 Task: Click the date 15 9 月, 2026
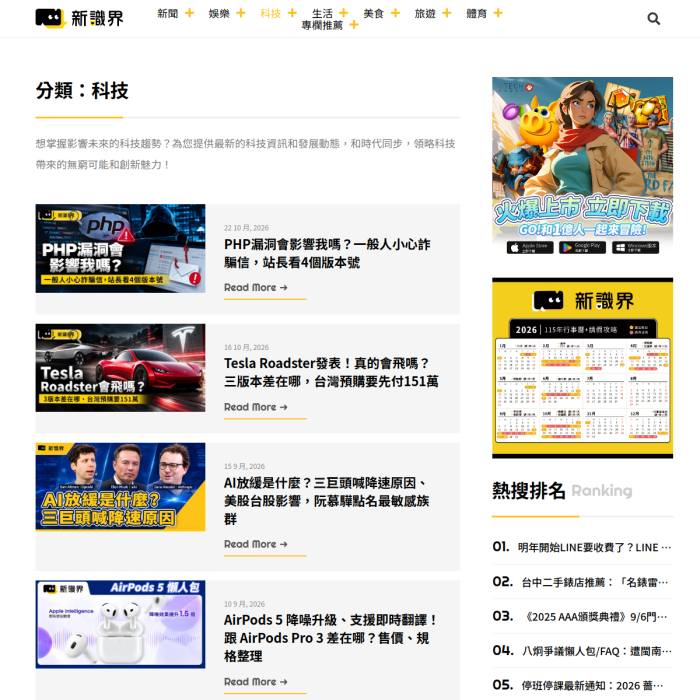[x=244, y=467]
